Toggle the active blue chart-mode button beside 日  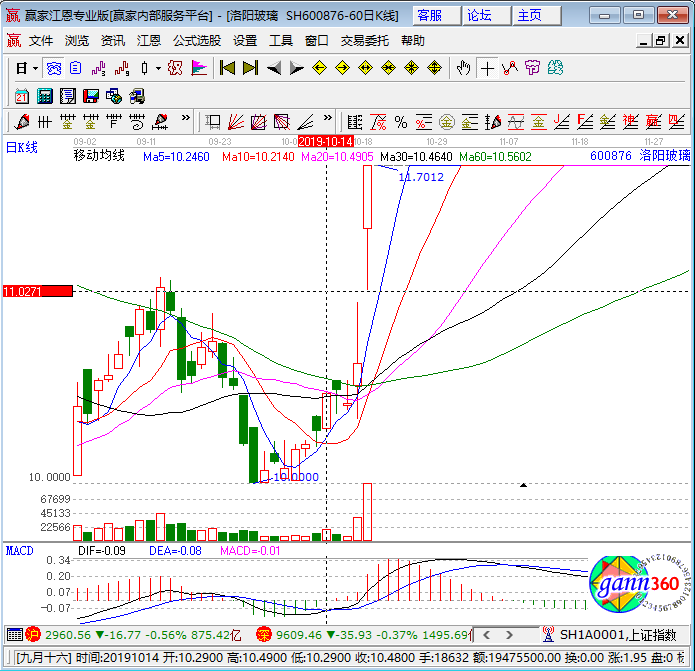coord(54,68)
